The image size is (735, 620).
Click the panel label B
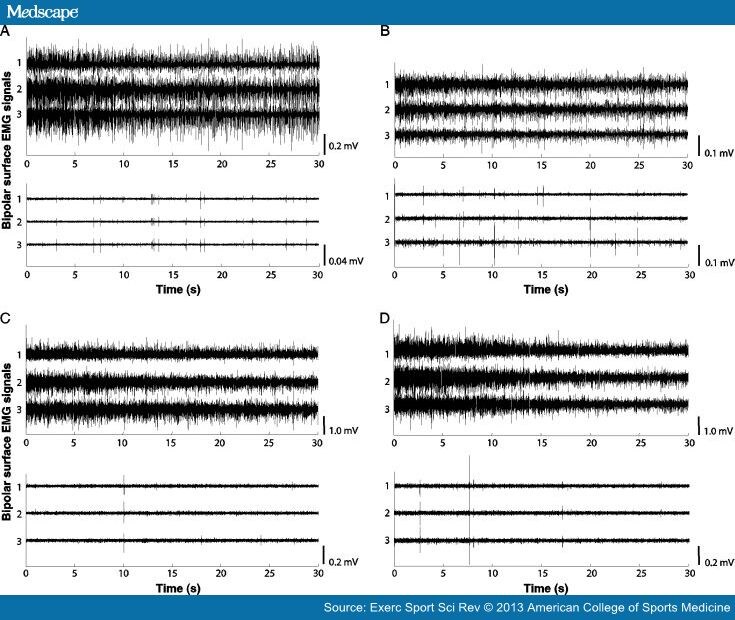tap(385, 31)
